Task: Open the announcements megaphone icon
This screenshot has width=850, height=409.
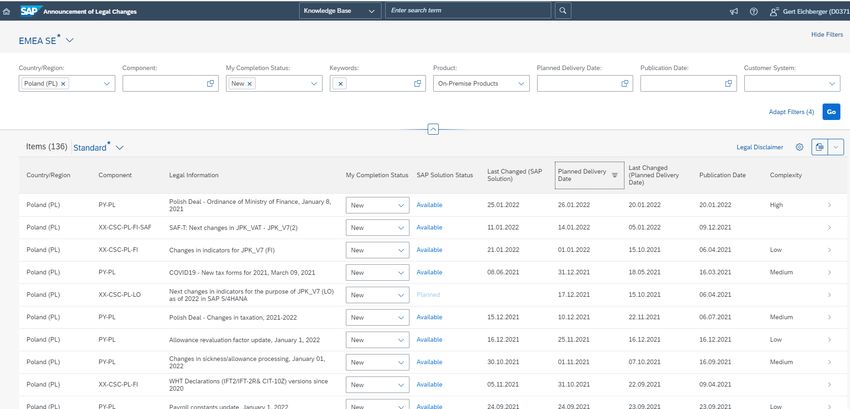Action: (x=734, y=11)
